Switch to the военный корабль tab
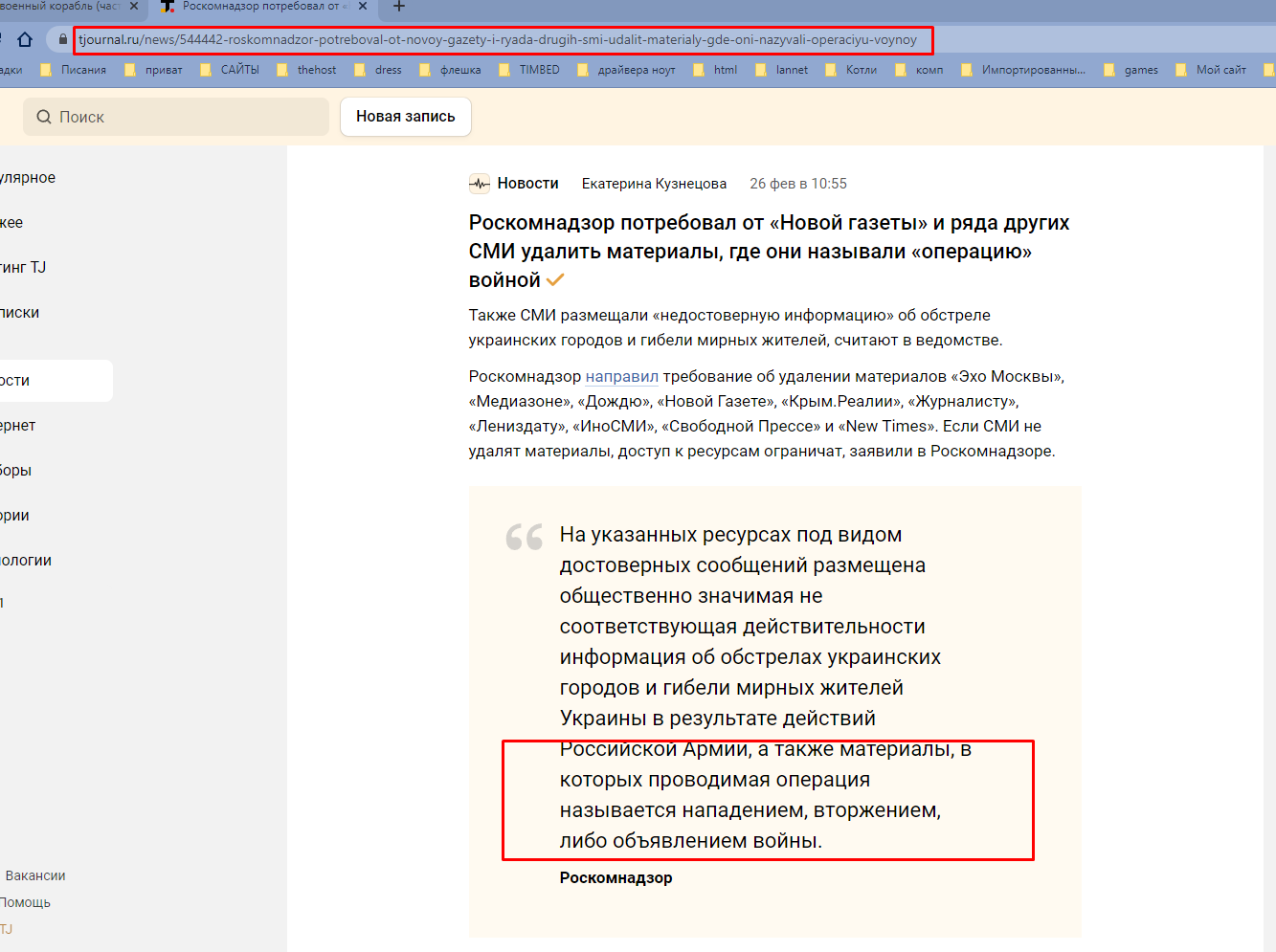1276x952 pixels. (61, 7)
